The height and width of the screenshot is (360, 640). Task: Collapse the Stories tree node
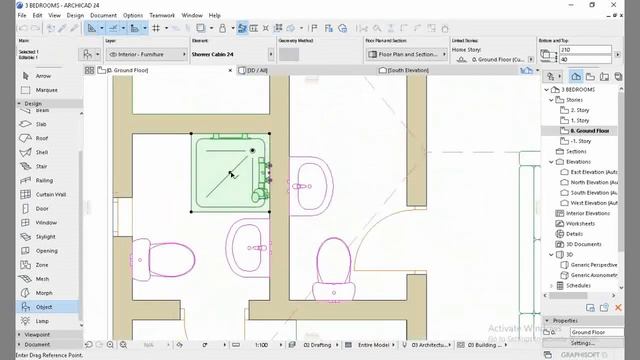point(551,100)
